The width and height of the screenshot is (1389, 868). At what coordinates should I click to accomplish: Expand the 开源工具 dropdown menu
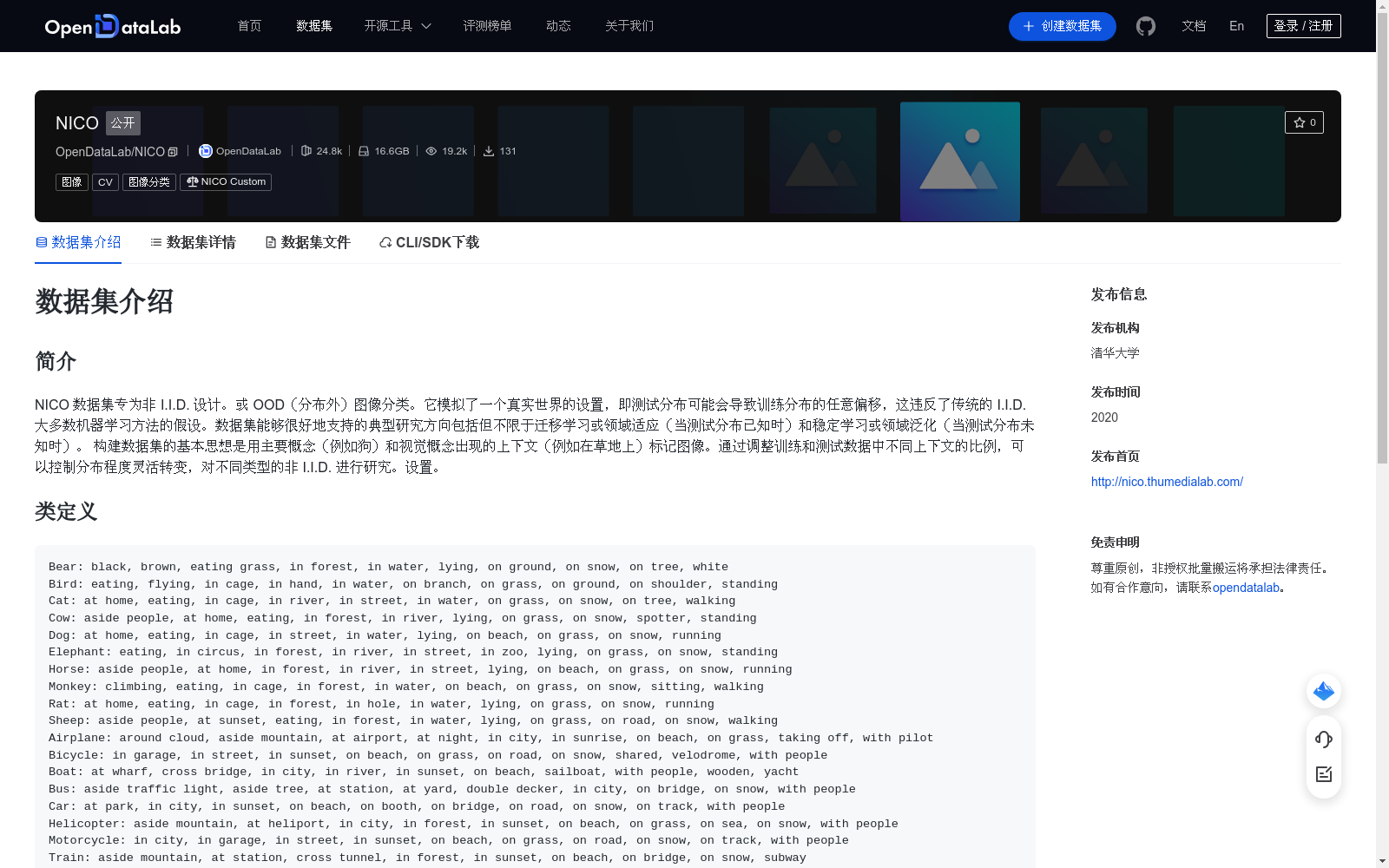398,26
